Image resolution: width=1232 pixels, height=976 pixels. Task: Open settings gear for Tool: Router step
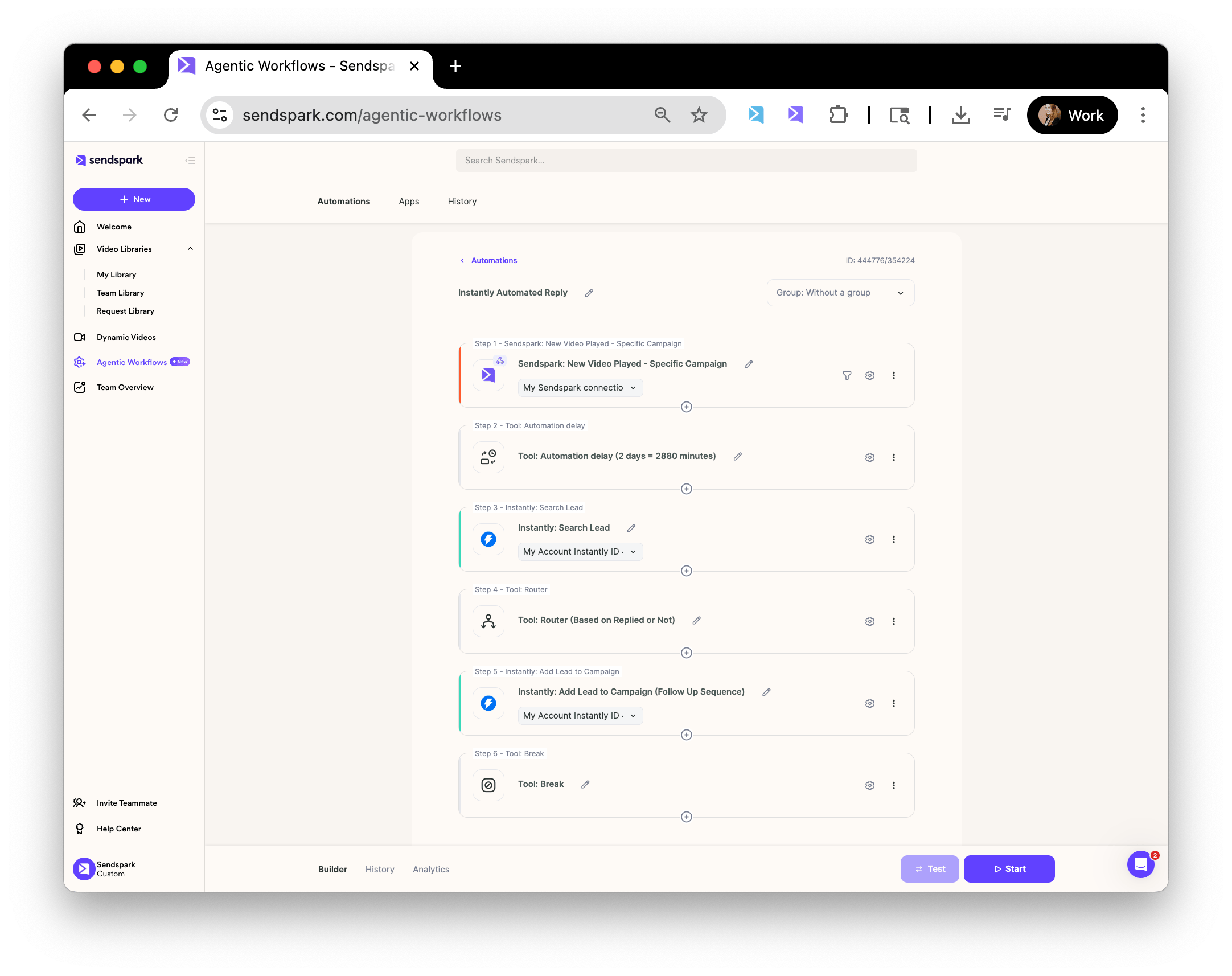(x=869, y=621)
